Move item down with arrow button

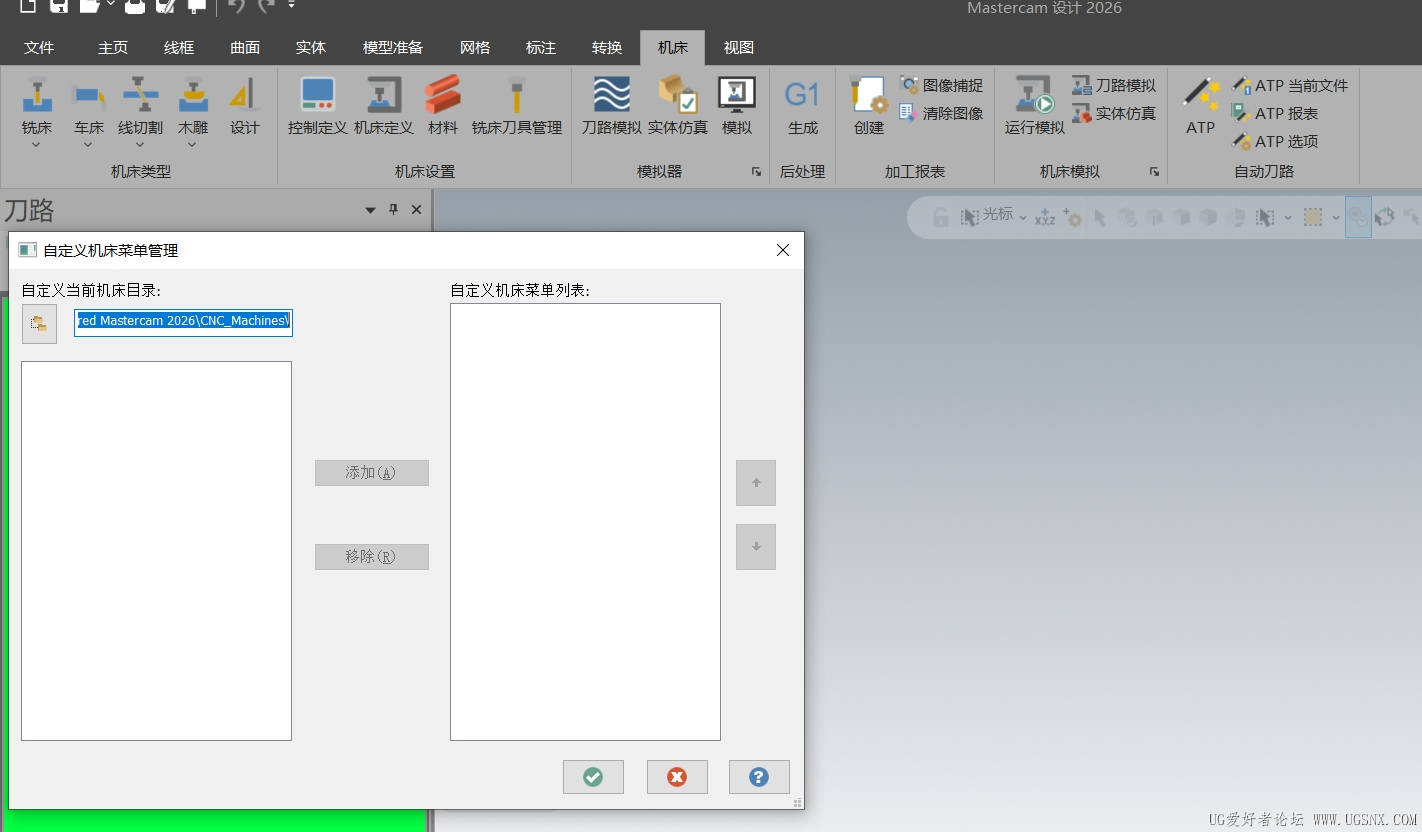(x=756, y=547)
